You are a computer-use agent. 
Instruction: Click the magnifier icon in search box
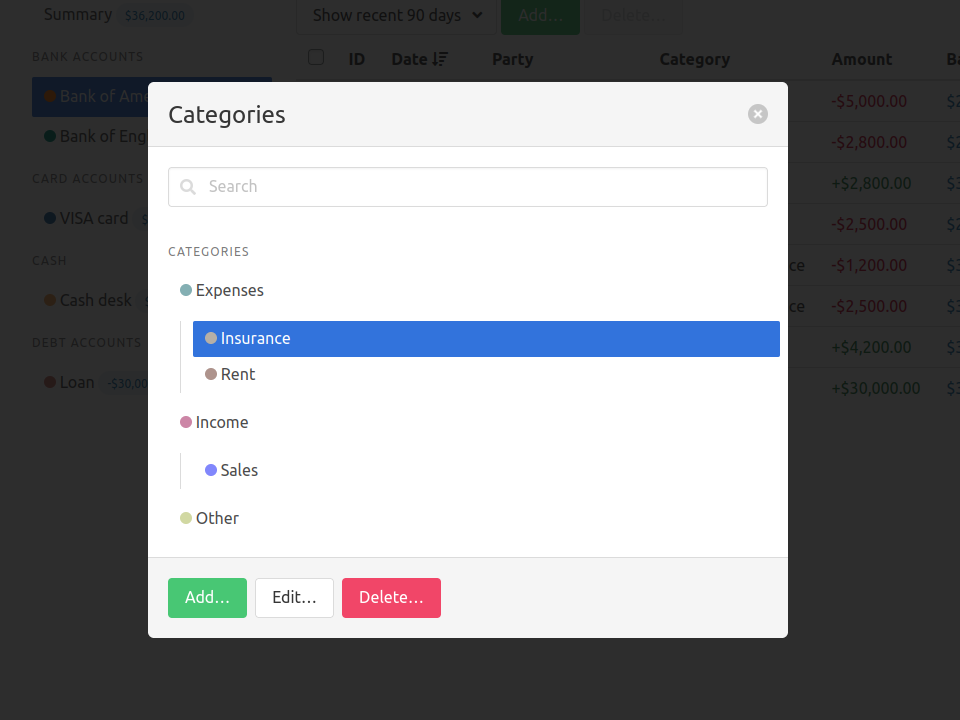coord(188,187)
